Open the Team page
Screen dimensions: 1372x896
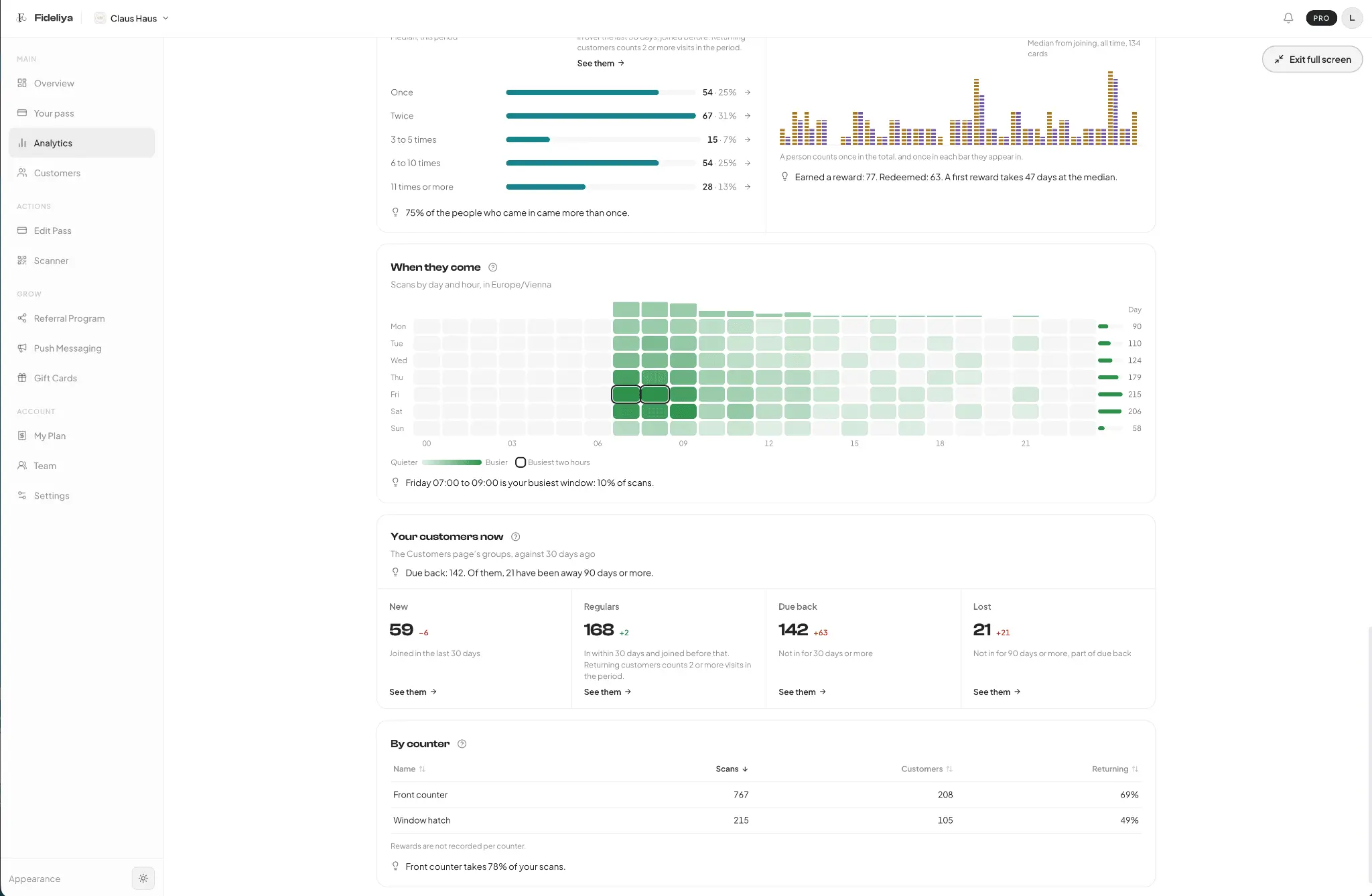tap(82, 466)
